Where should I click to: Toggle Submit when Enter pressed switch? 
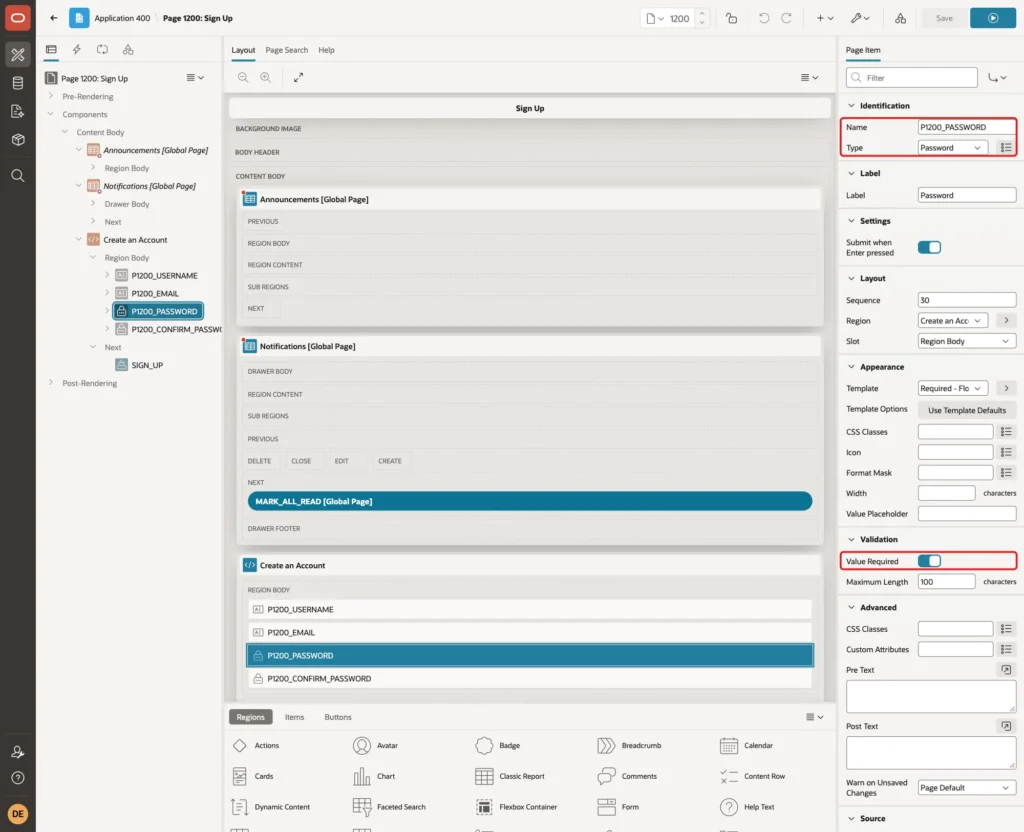click(x=929, y=248)
